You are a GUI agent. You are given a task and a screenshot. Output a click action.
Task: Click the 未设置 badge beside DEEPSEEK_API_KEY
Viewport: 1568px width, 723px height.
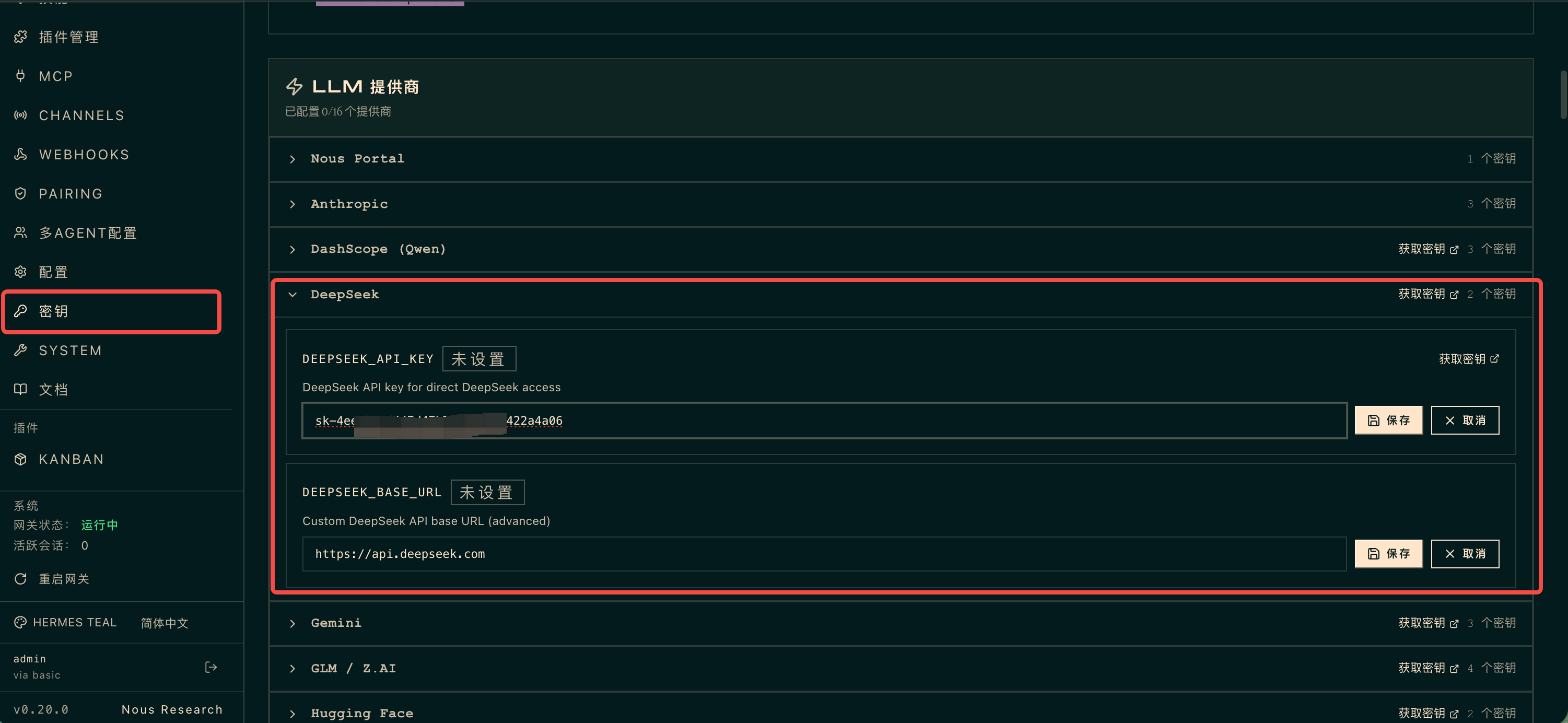pyautogui.click(x=479, y=359)
